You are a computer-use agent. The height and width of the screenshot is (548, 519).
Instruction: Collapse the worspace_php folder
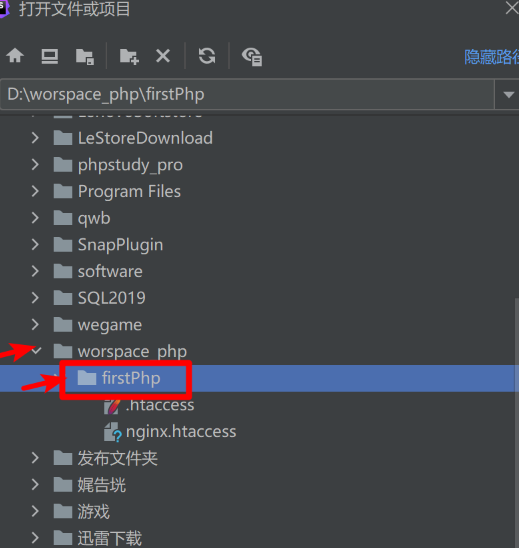(x=36, y=351)
